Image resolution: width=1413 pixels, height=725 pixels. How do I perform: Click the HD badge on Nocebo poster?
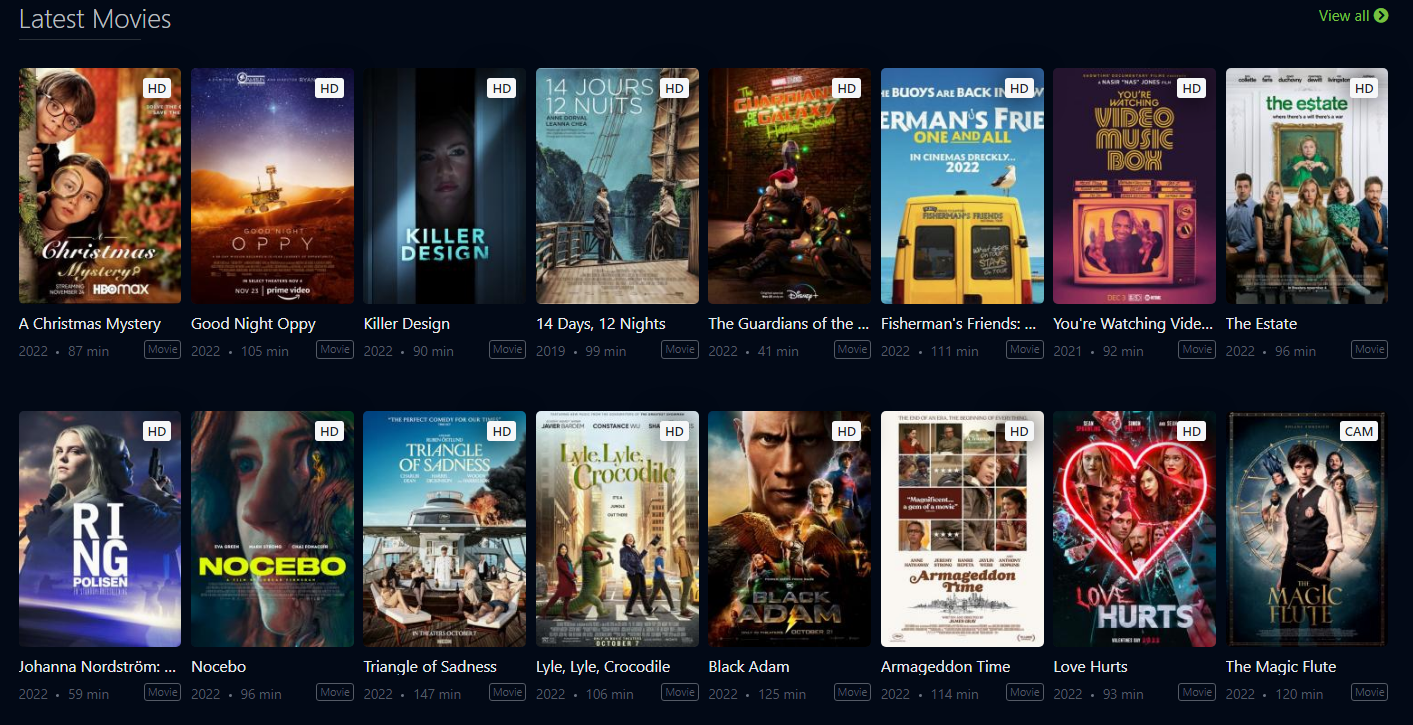tap(330, 431)
